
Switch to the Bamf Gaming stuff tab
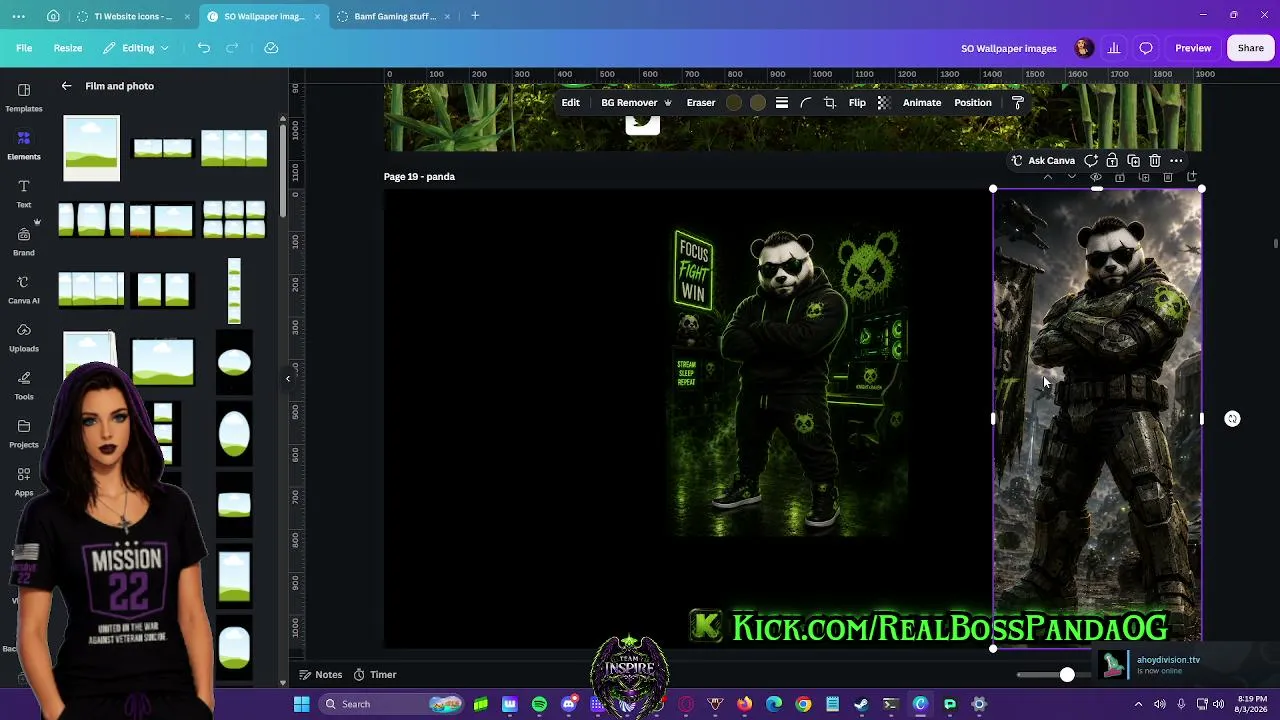(x=395, y=16)
